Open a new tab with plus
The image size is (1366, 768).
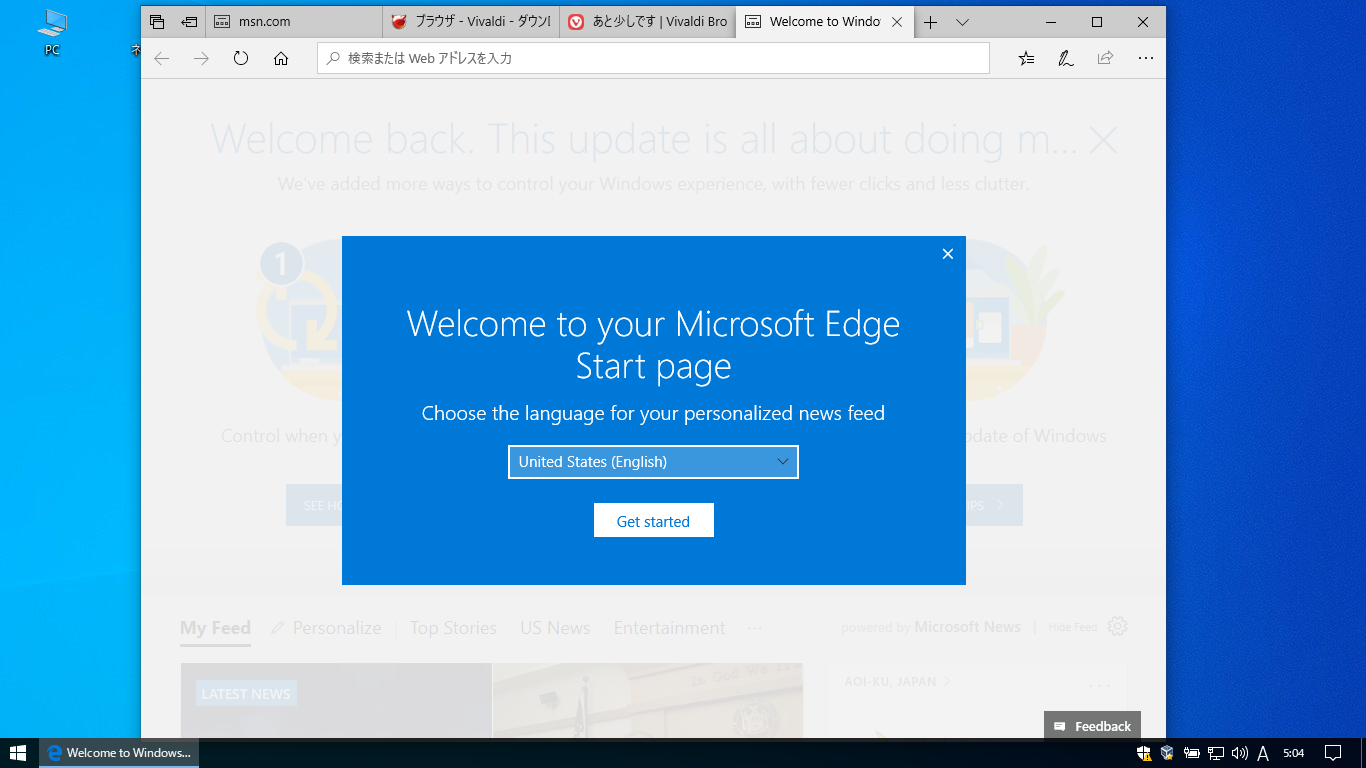coord(931,22)
